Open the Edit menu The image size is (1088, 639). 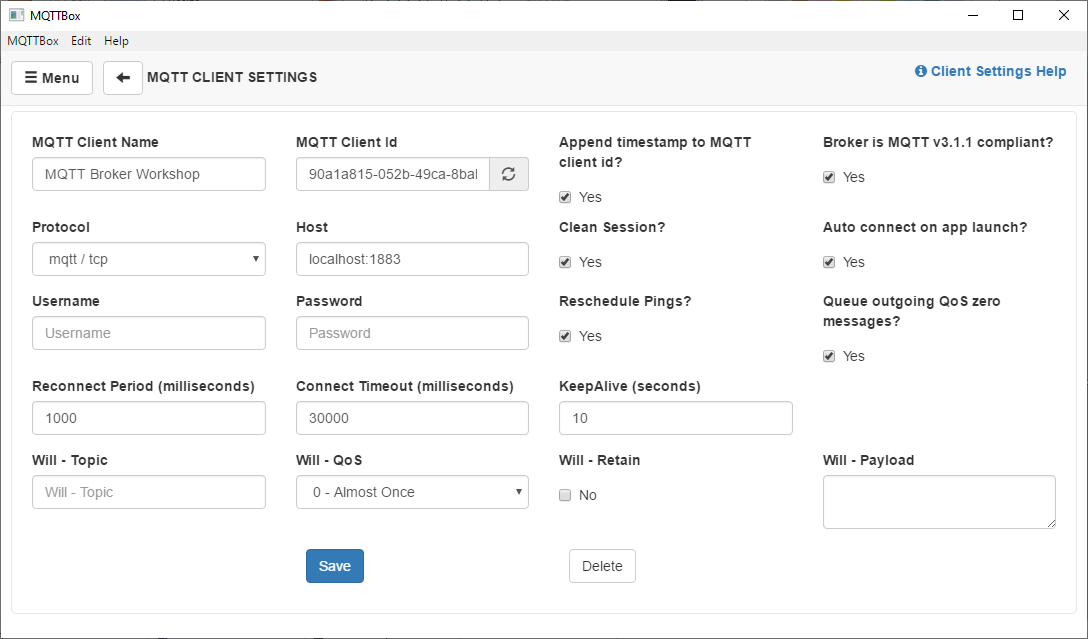[x=80, y=41]
